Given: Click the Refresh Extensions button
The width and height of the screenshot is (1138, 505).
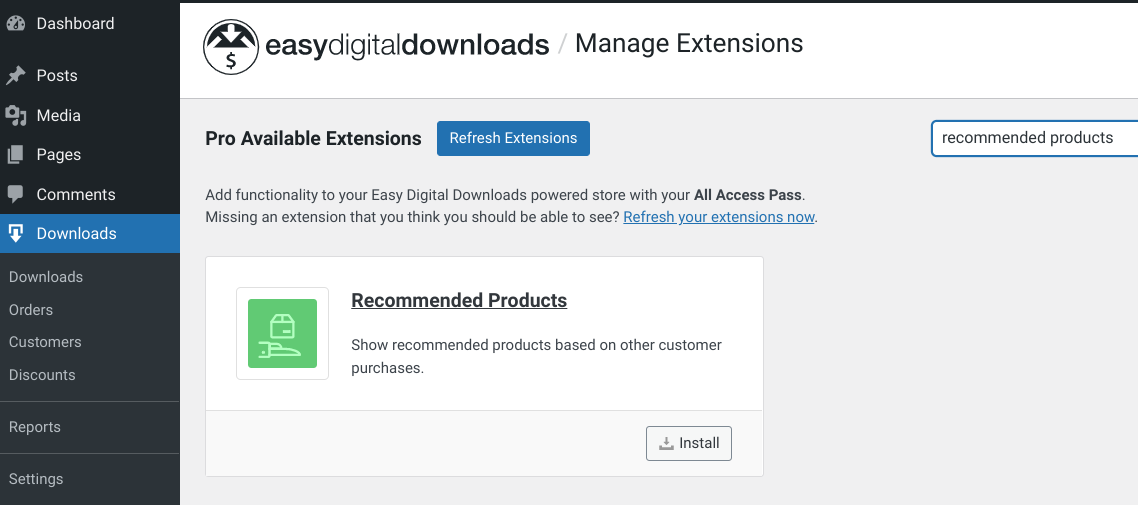Looking at the screenshot, I should click(513, 139).
